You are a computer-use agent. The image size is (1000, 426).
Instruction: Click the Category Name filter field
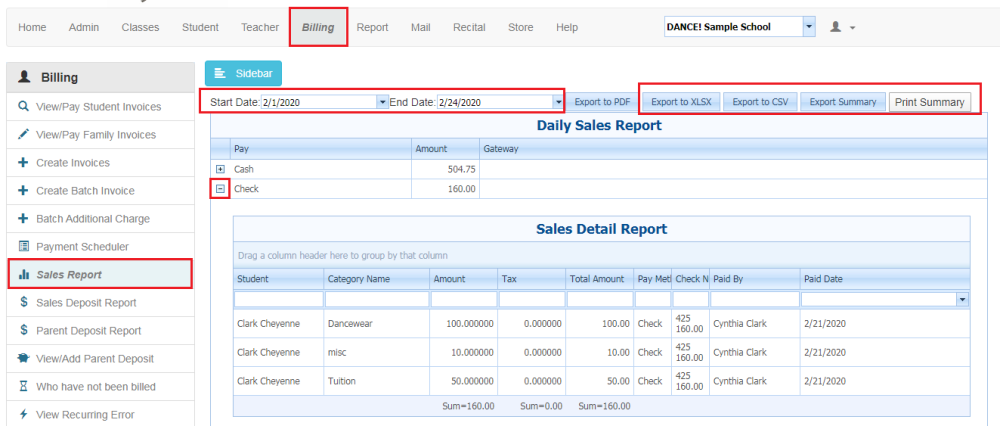(x=377, y=300)
